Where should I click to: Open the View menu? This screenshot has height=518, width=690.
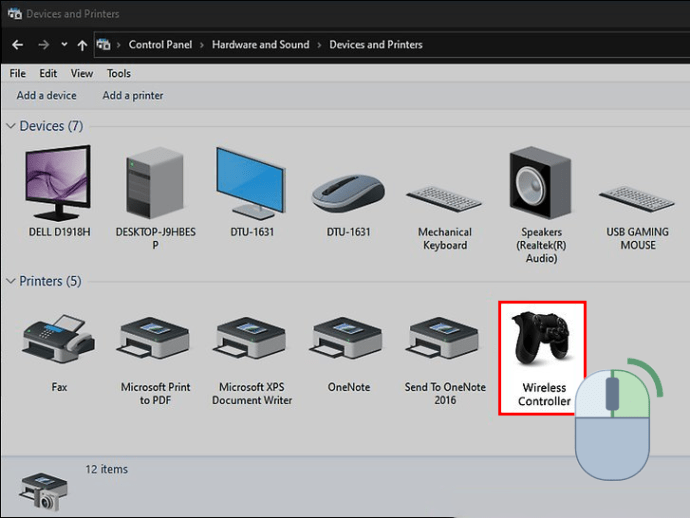pos(82,73)
